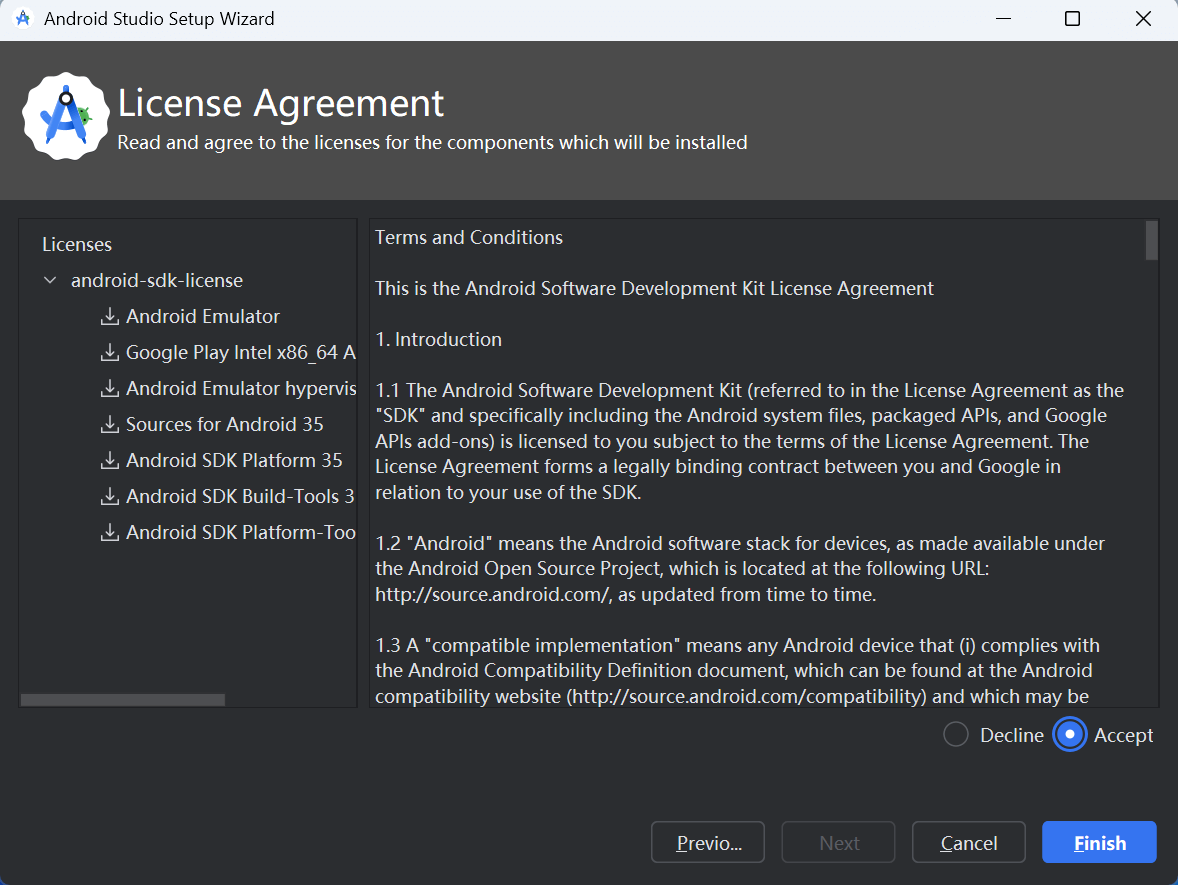Go back with the Previous button
The width and height of the screenshot is (1178, 885).
(708, 842)
